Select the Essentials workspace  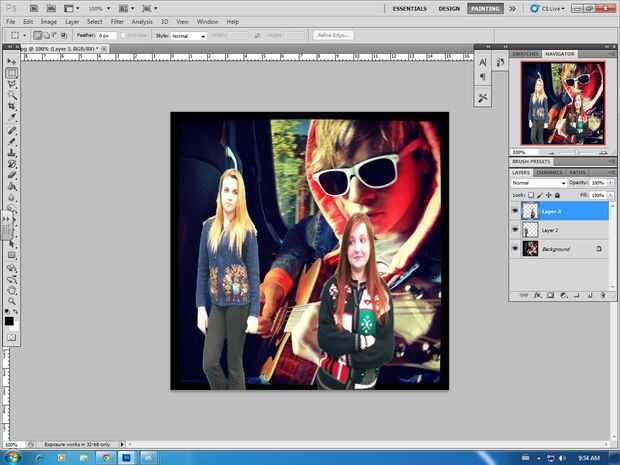coord(409,9)
